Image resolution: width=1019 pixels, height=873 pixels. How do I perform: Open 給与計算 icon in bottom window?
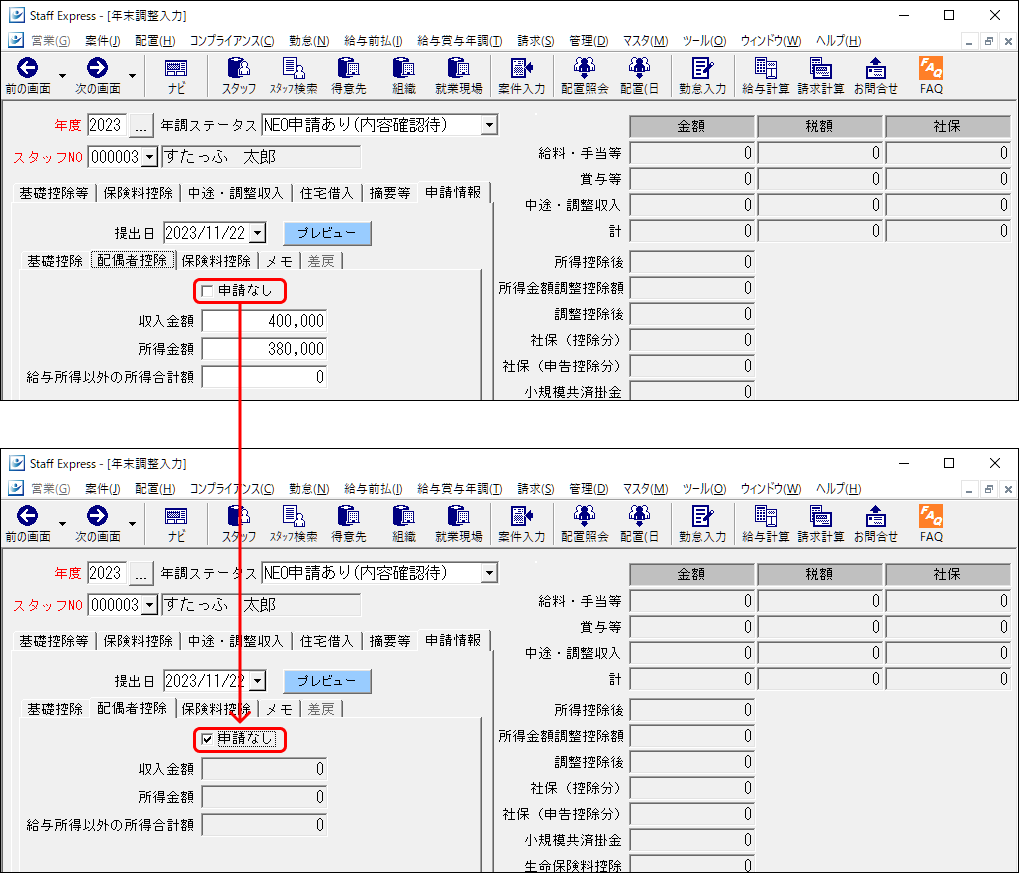(x=766, y=524)
